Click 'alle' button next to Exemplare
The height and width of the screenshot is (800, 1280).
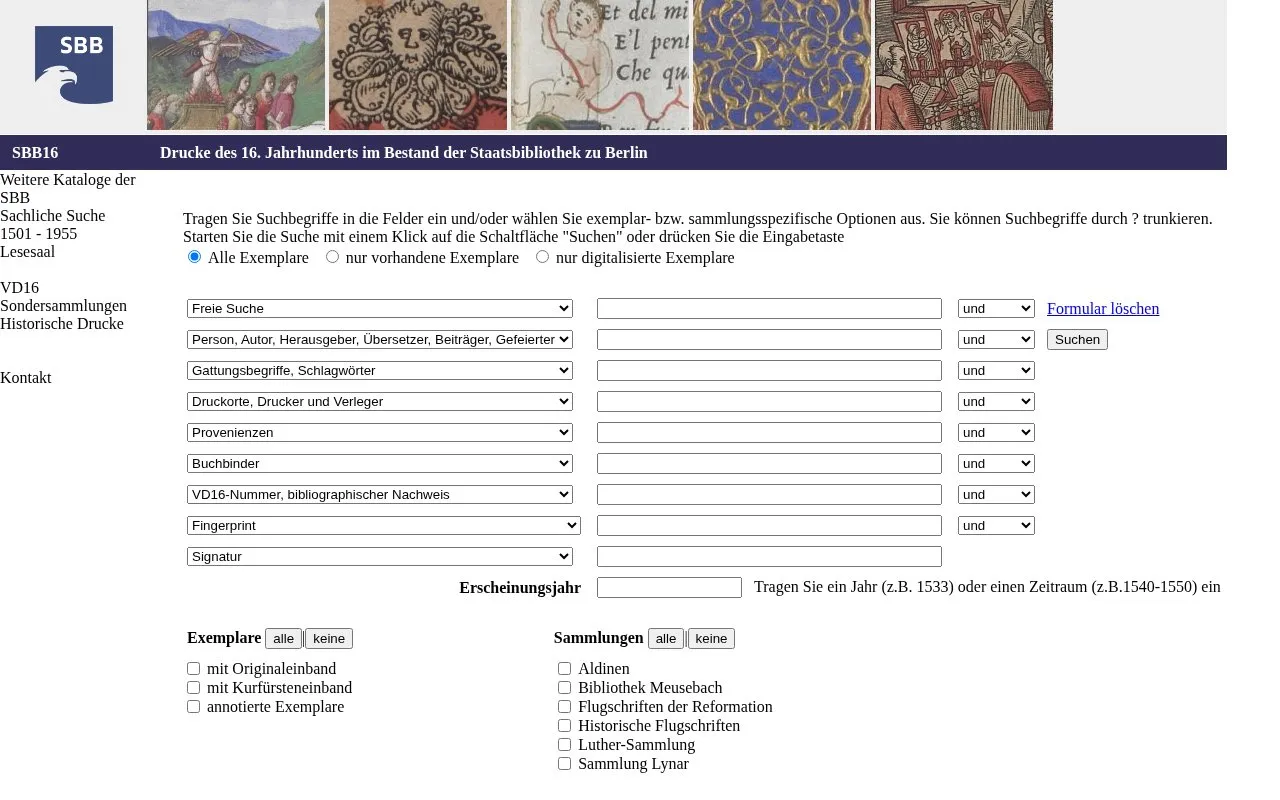tap(284, 639)
